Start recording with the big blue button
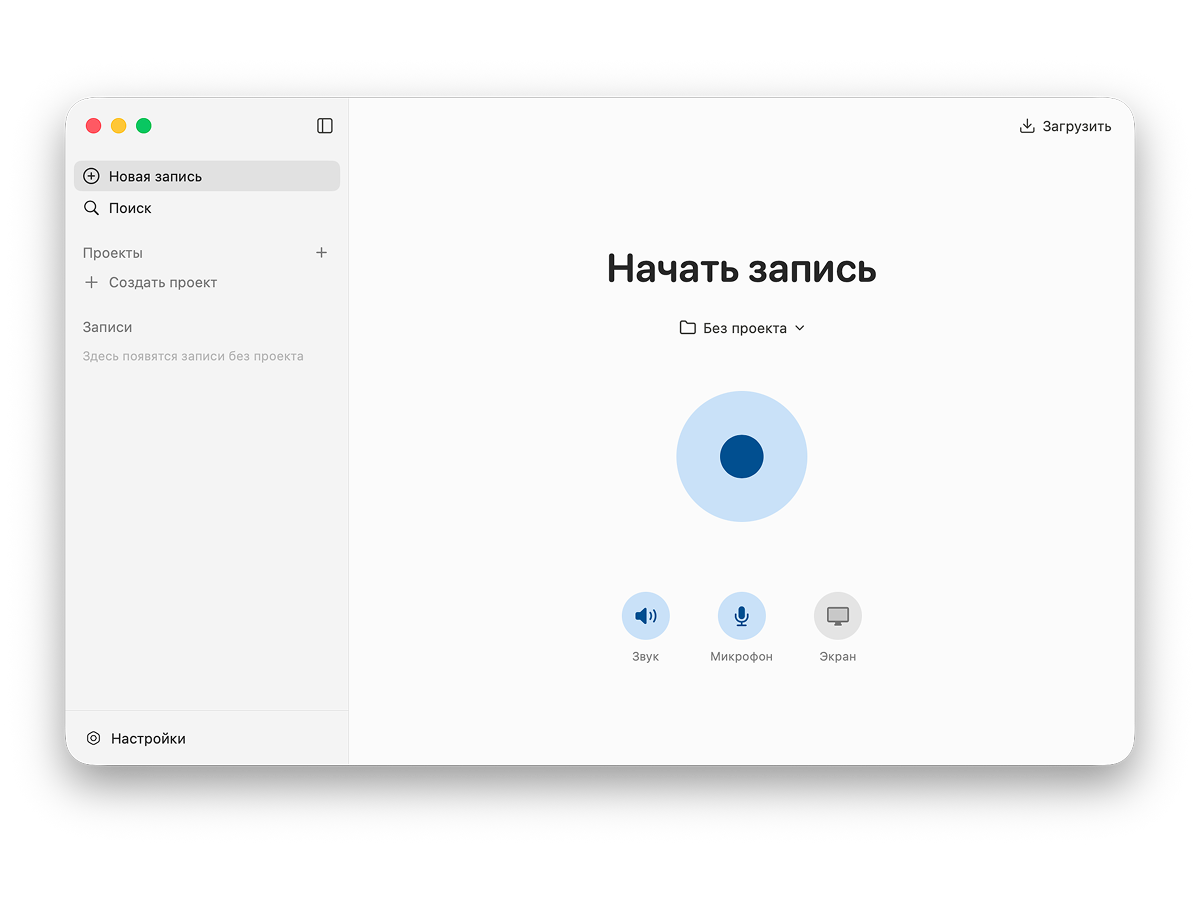 point(742,456)
